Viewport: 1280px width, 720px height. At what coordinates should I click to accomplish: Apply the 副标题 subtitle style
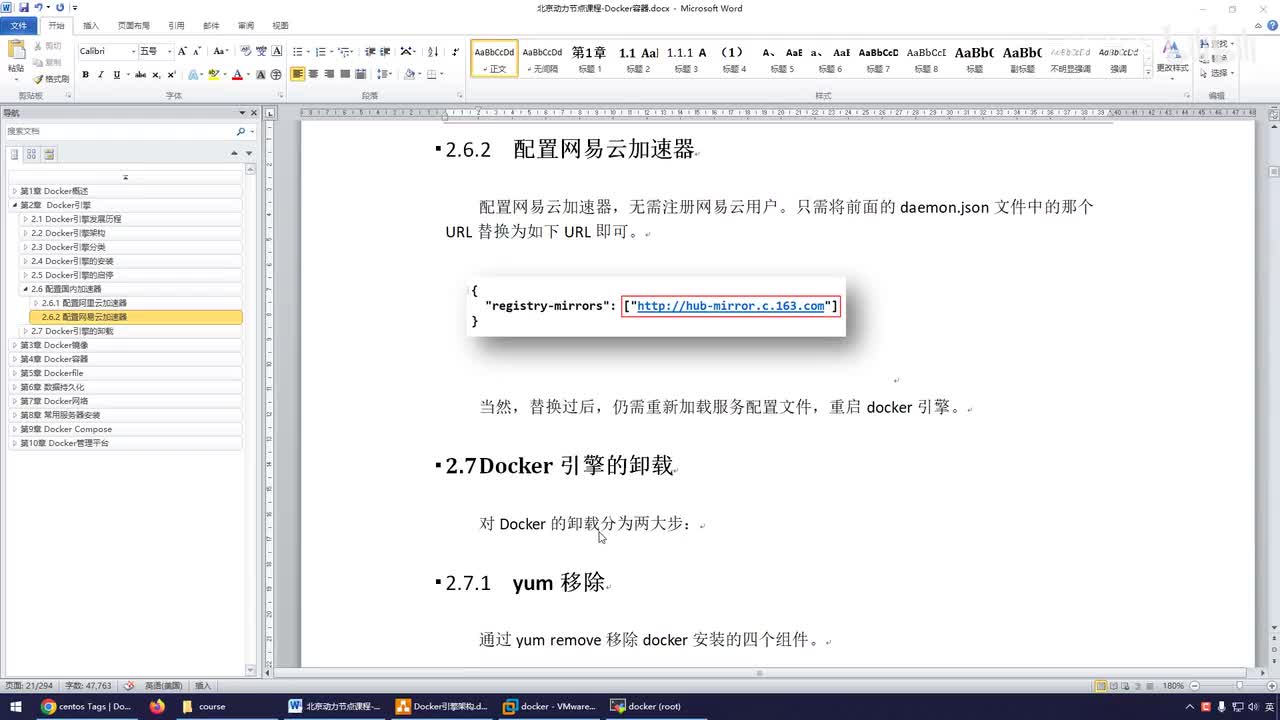point(1022,59)
